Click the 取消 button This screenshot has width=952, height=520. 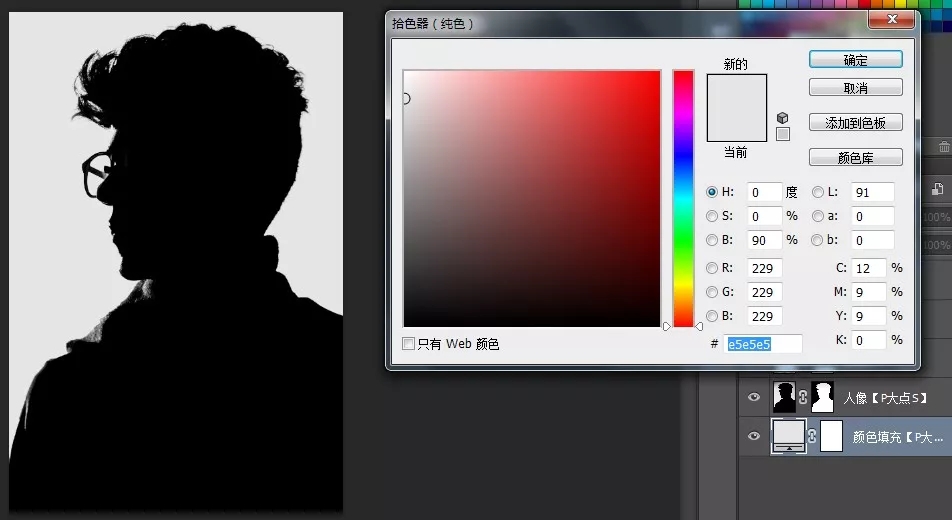tap(855, 87)
